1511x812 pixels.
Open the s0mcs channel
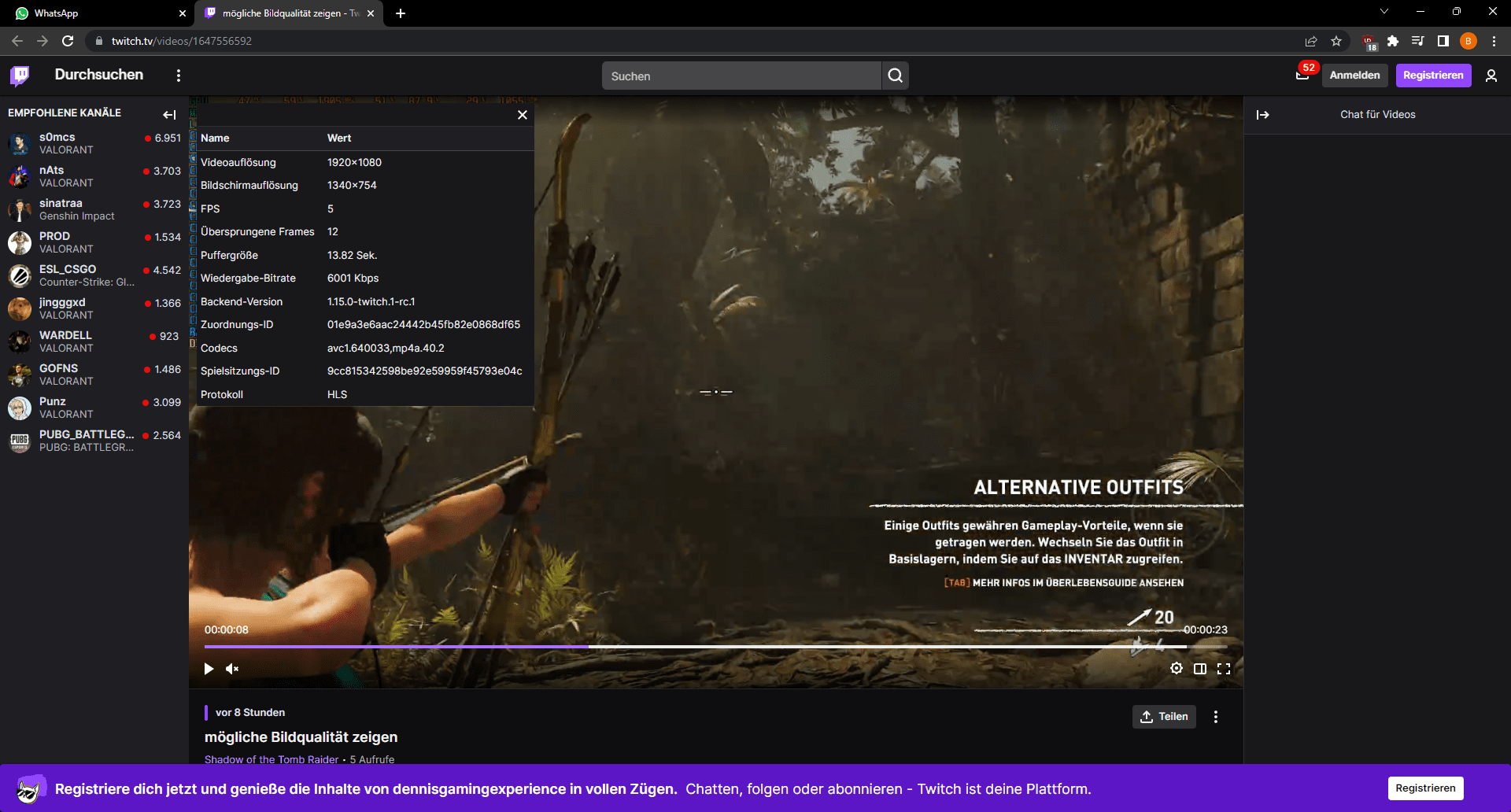tap(94, 143)
